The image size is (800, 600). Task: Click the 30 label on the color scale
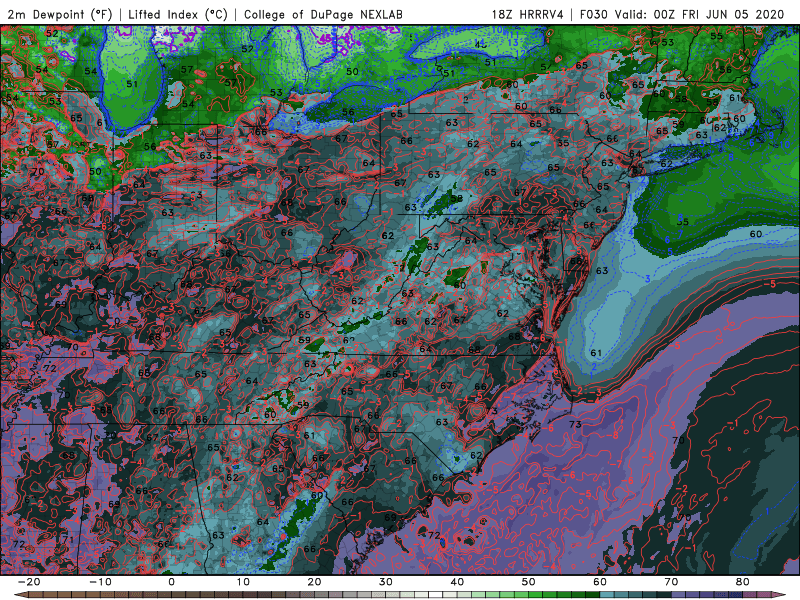(x=386, y=582)
